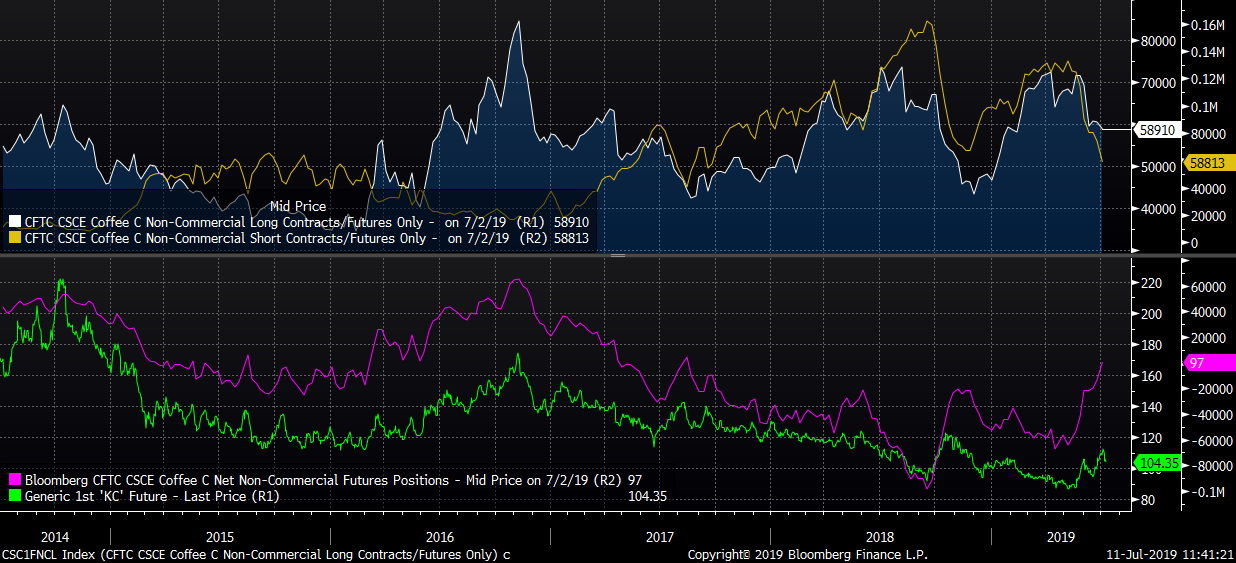Click the 11-Jul-2019 11:41:21 timestamp
Viewport: 1236px width, 563px height.
[1169, 554]
